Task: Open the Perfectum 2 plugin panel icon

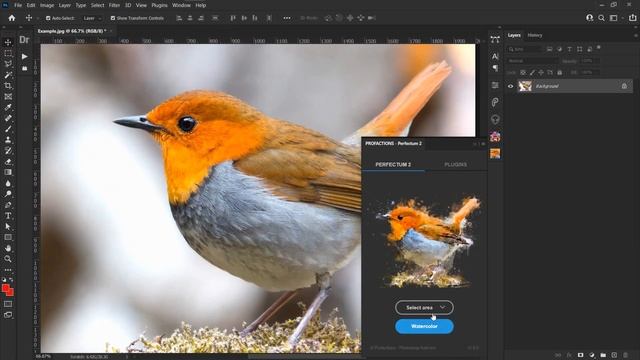Action: [x=495, y=153]
